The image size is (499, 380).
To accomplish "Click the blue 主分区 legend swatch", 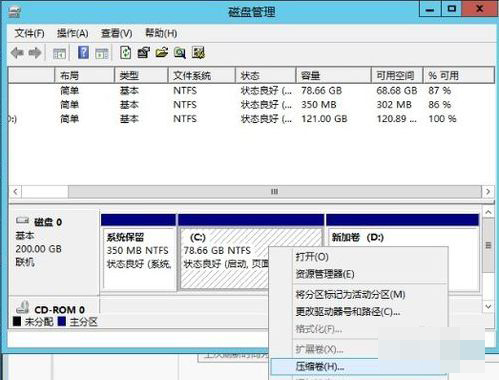I will click(62, 322).
